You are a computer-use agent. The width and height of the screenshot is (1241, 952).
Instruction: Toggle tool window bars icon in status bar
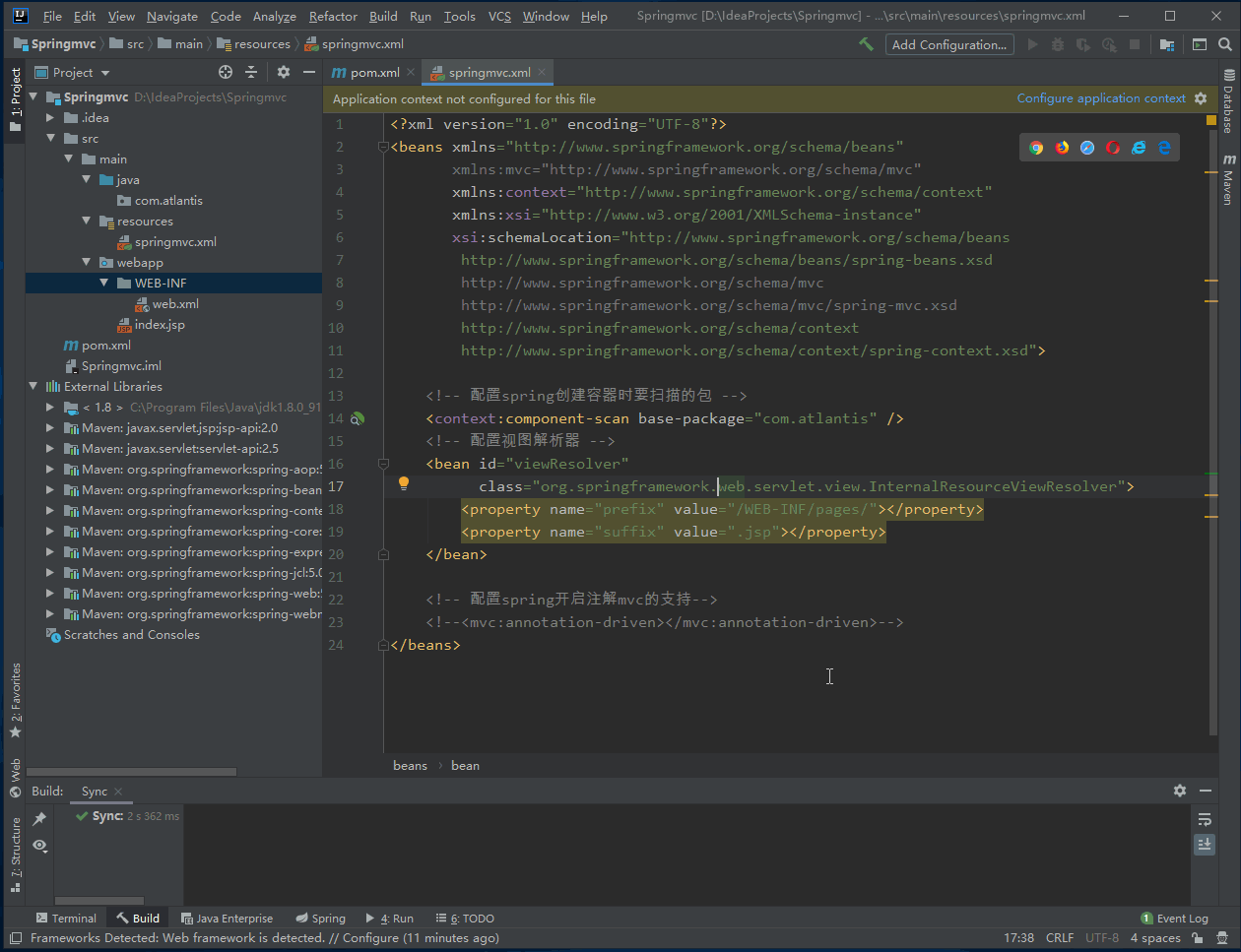(x=15, y=938)
